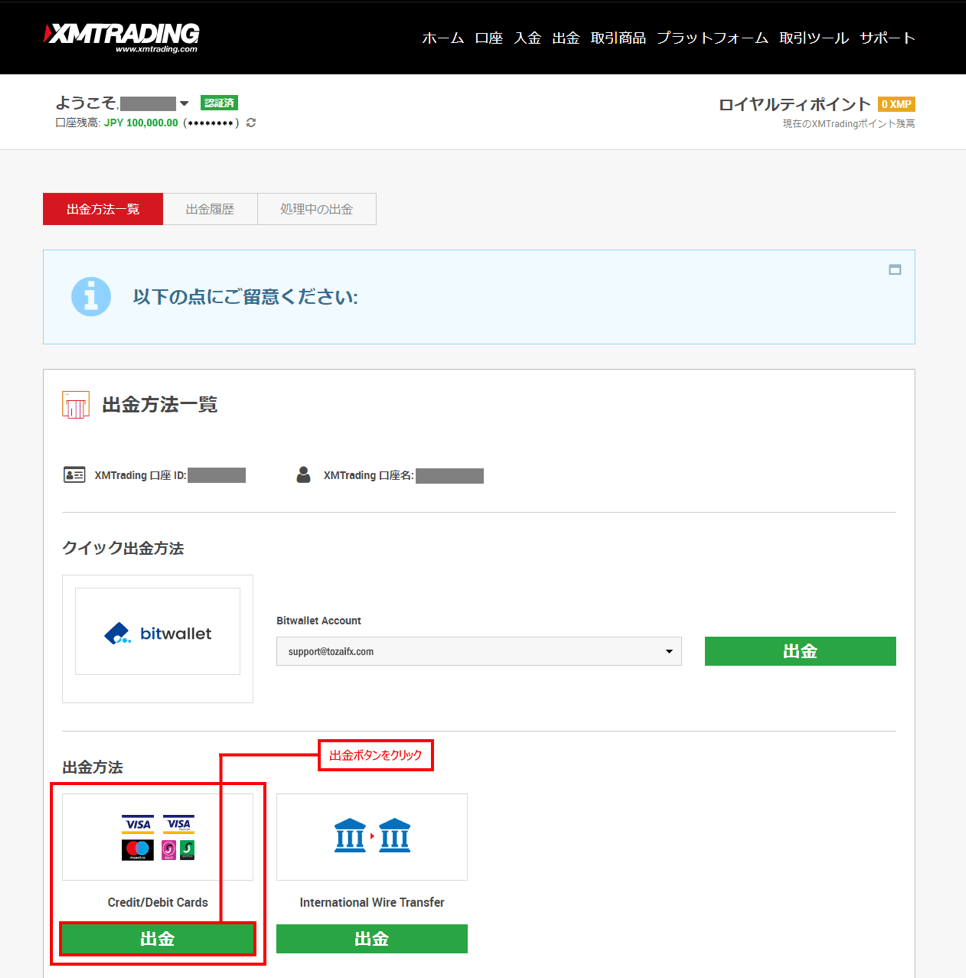Click the blue information circle icon
Image resolution: width=966 pixels, height=978 pixels.
point(91,297)
